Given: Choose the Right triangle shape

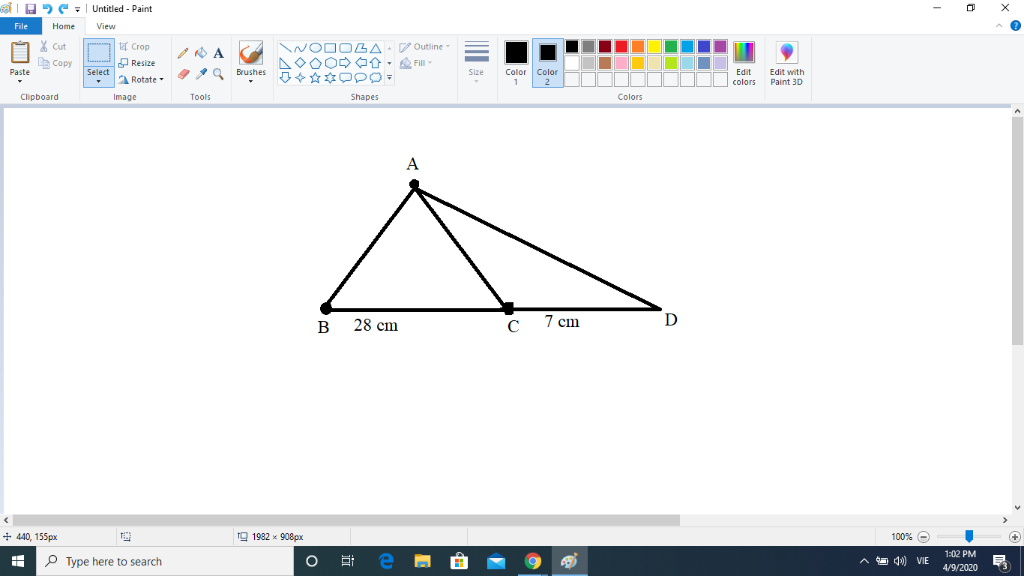Looking at the screenshot, I should (x=285, y=63).
